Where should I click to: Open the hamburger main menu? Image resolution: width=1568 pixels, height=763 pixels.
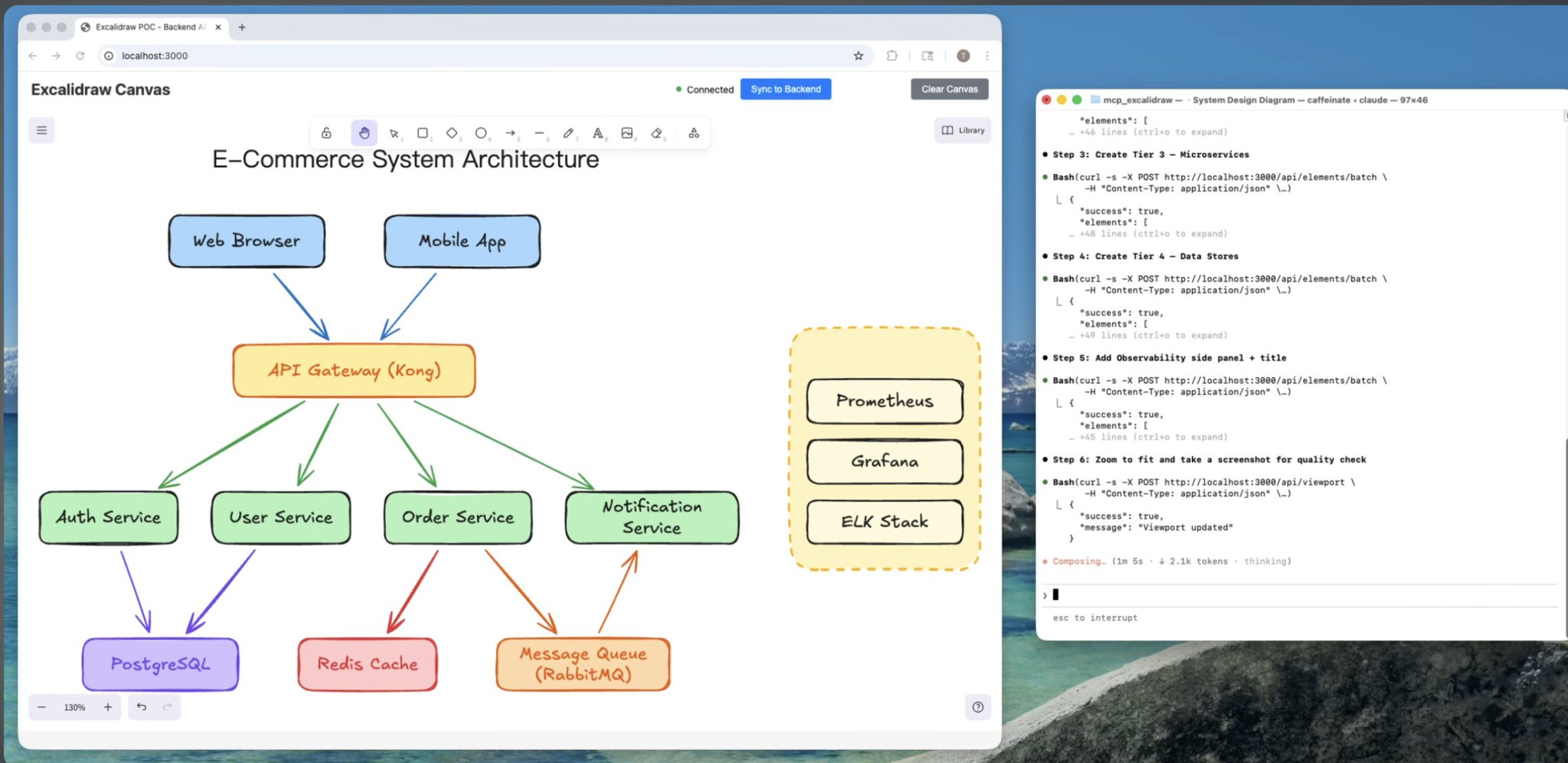pos(42,130)
